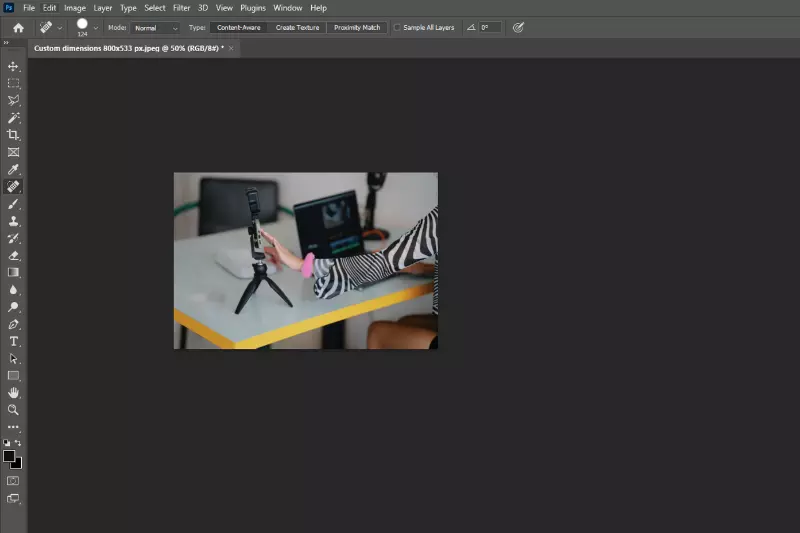This screenshot has height=533, width=800.
Task: Select the Spot Healing Brush tool
Action: 13,187
